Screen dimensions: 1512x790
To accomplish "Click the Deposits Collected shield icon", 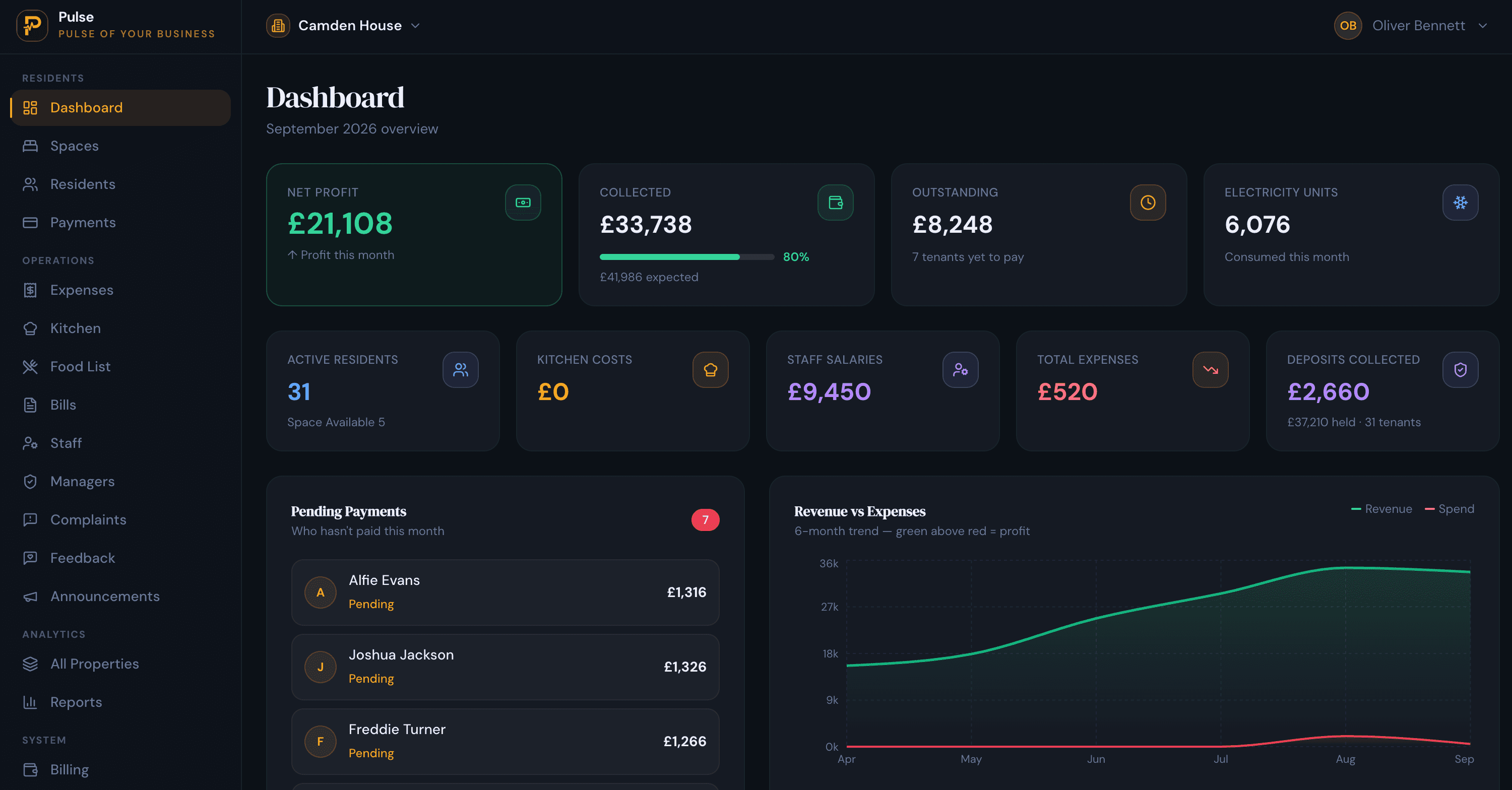I will (1461, 370).
